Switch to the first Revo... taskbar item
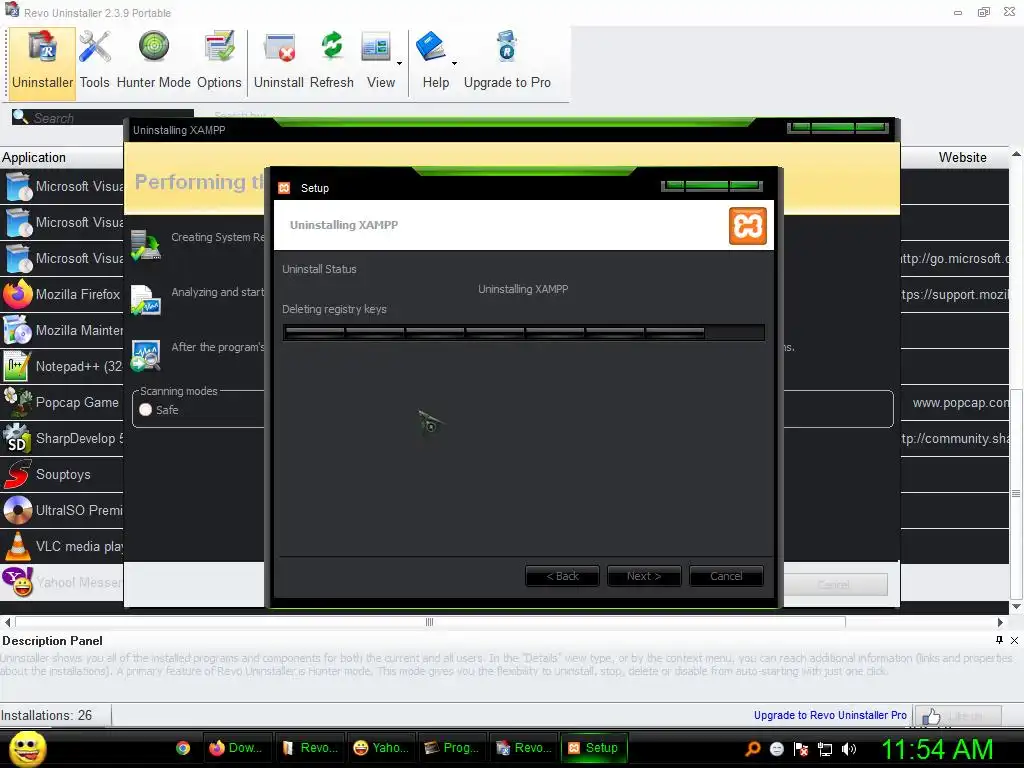Image resolution: width=1024 pixels, height=768 pixels. (310, 748)
